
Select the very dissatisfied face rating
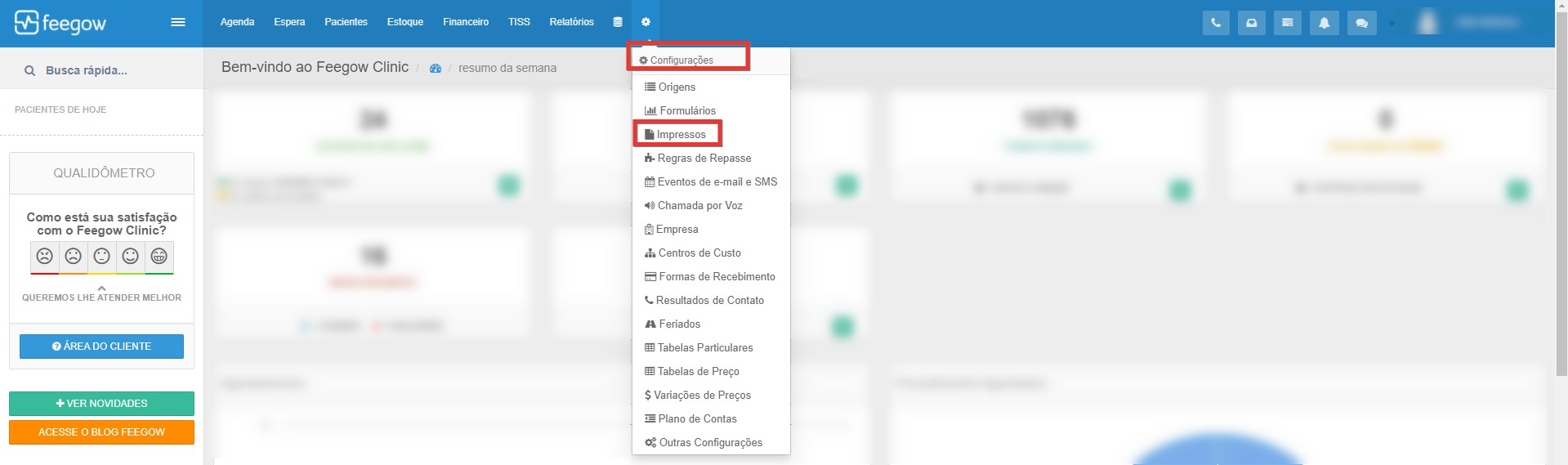[x=45, y=257]
